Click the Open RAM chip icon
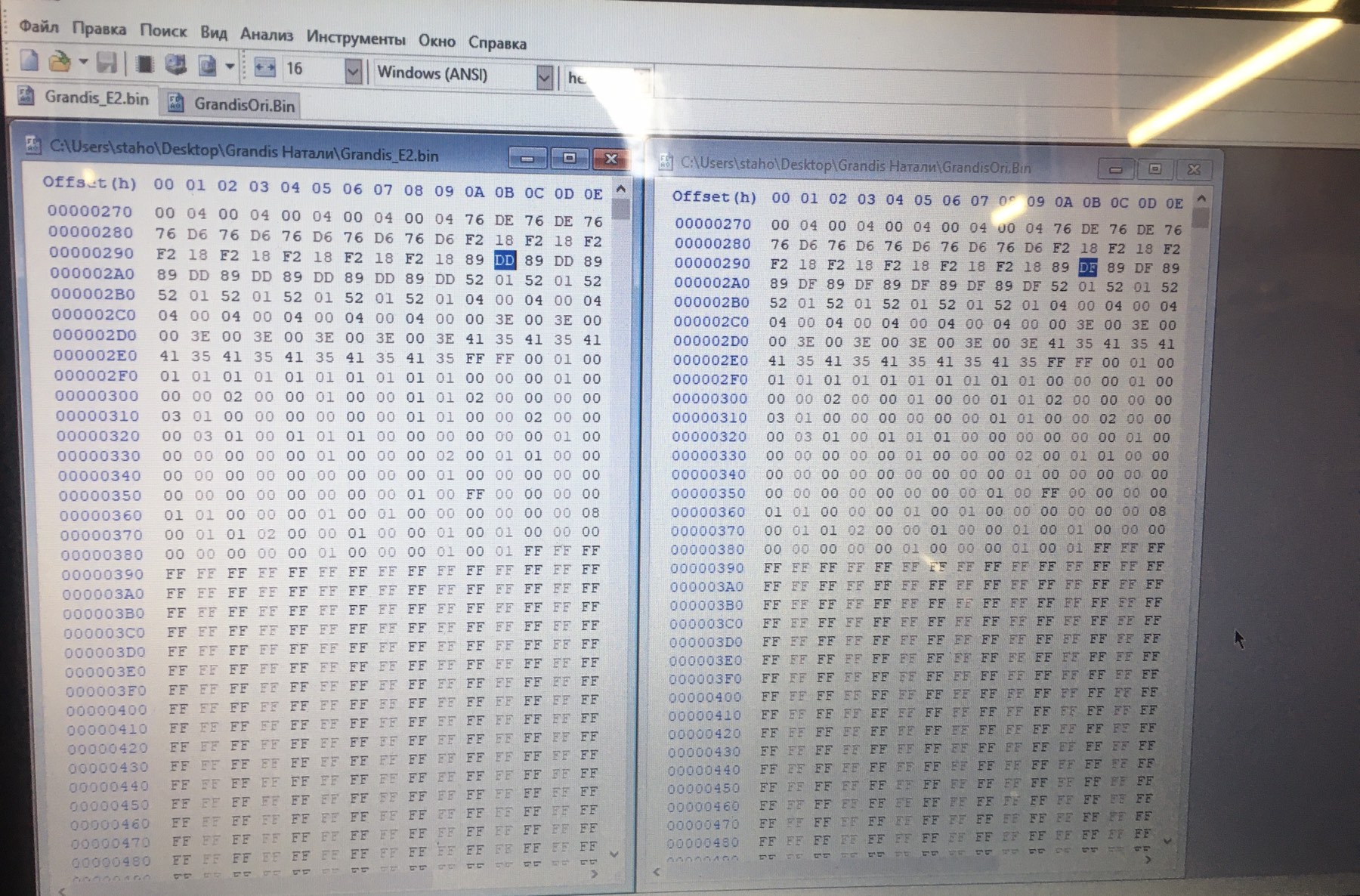Viewport: 1360px width, 896px height. tap(144, 65)
